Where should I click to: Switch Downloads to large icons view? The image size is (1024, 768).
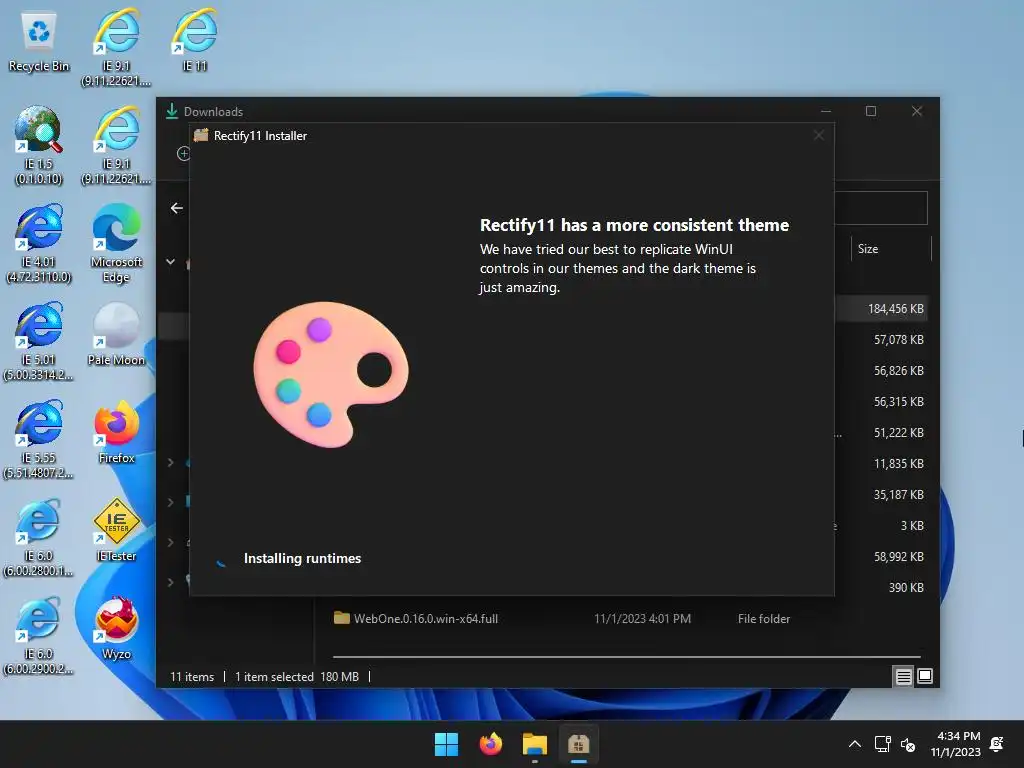pos(925,676)
